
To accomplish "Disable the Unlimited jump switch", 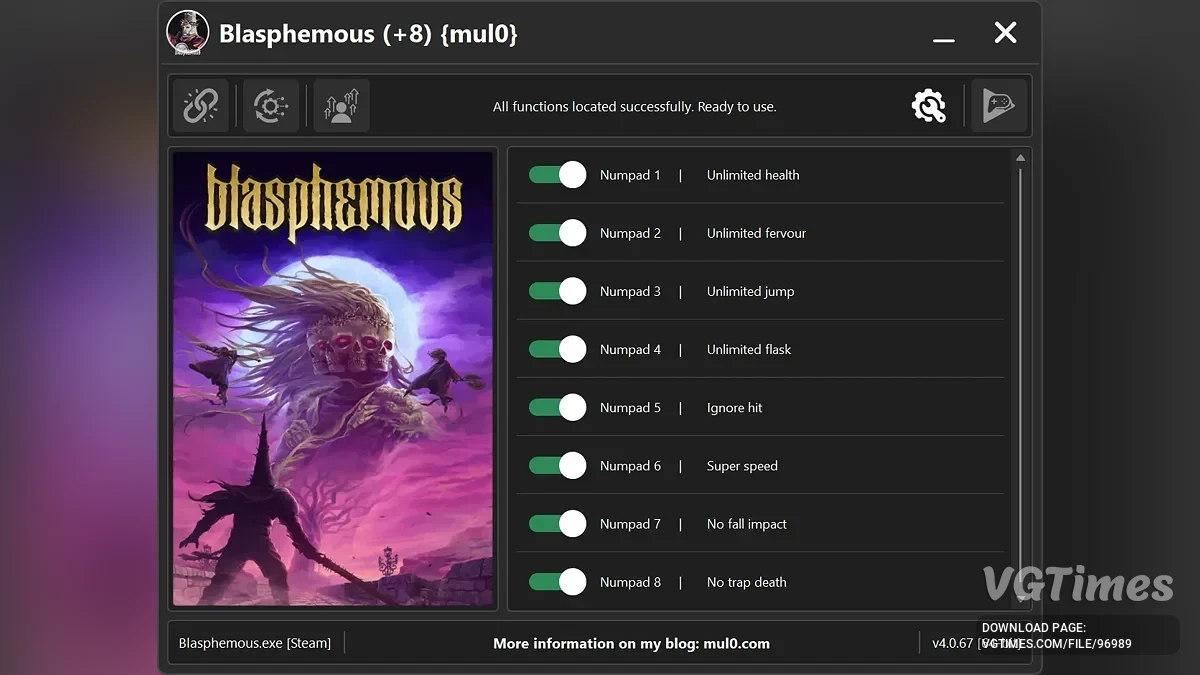I will tap(558, 291).
